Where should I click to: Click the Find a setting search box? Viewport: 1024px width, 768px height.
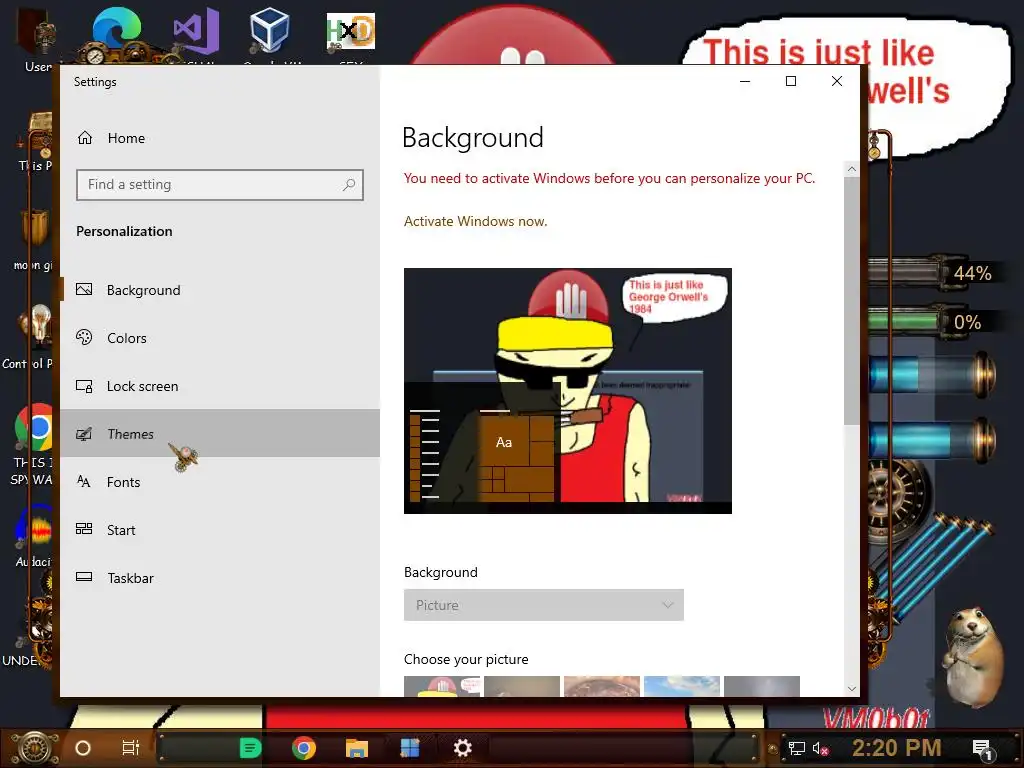(x=219, y=185)
